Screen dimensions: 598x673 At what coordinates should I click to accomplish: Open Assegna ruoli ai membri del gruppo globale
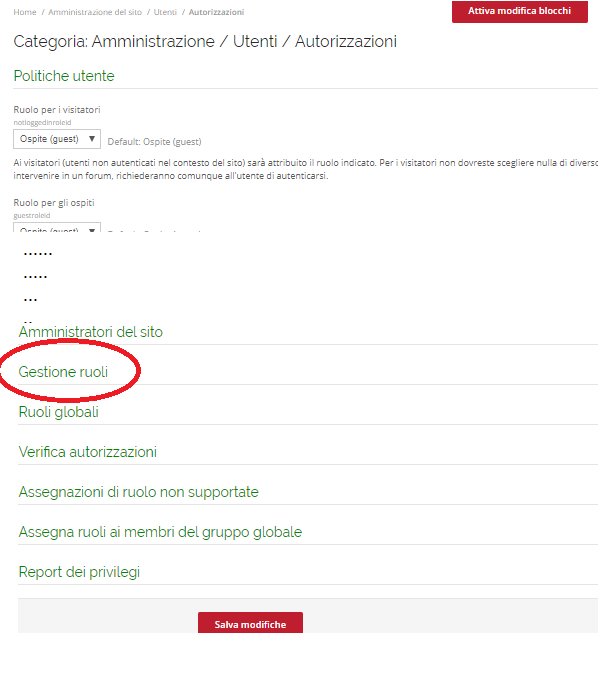(160, 532)
